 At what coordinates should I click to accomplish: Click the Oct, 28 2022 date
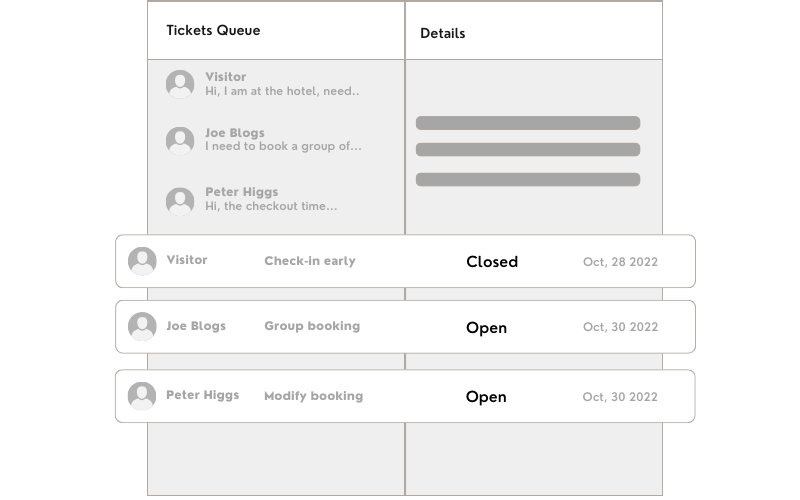(620, 262)
